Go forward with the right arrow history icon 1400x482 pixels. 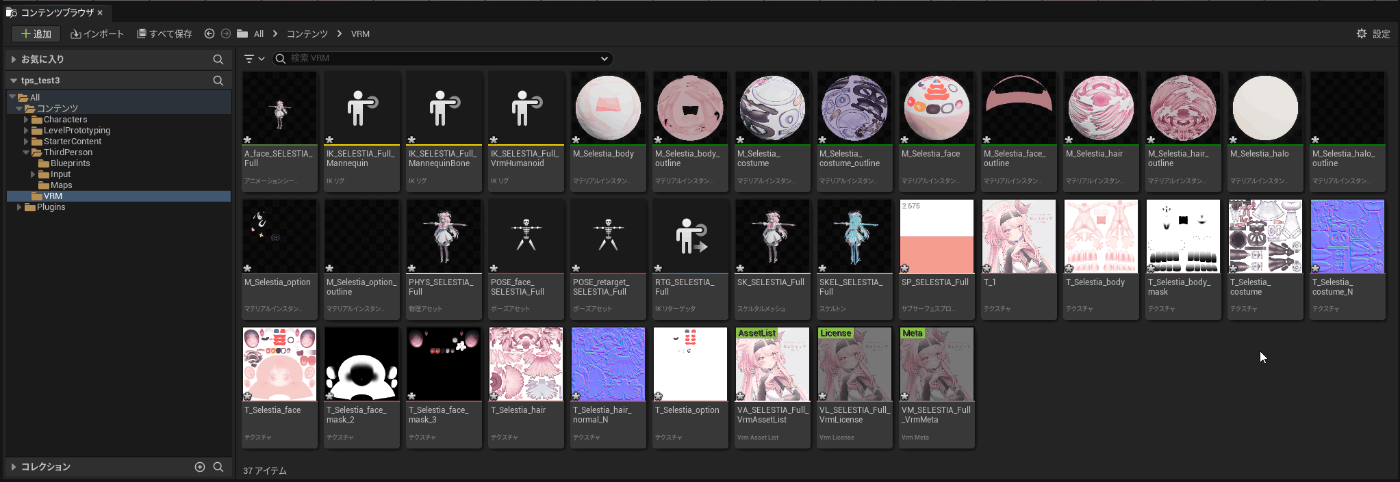click(226, 33)
